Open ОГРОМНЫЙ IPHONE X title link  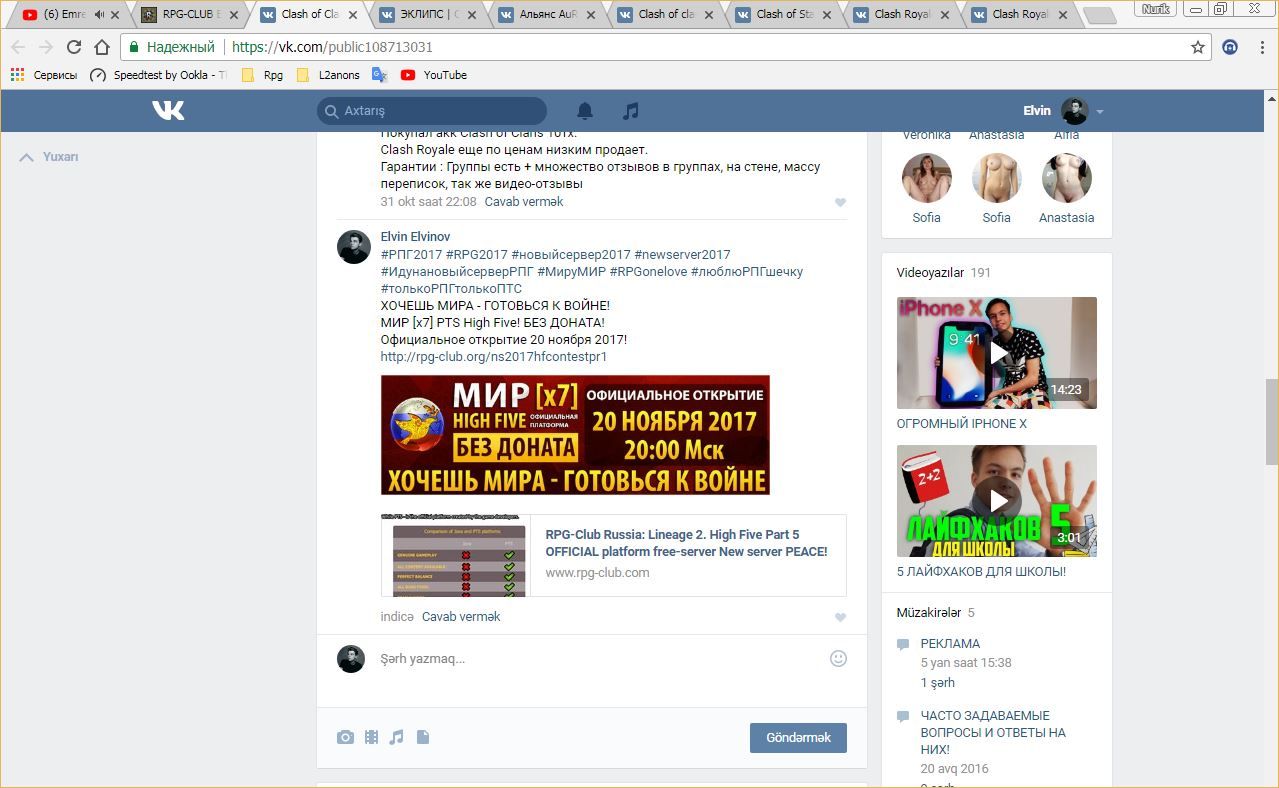[x=962, y=424]
